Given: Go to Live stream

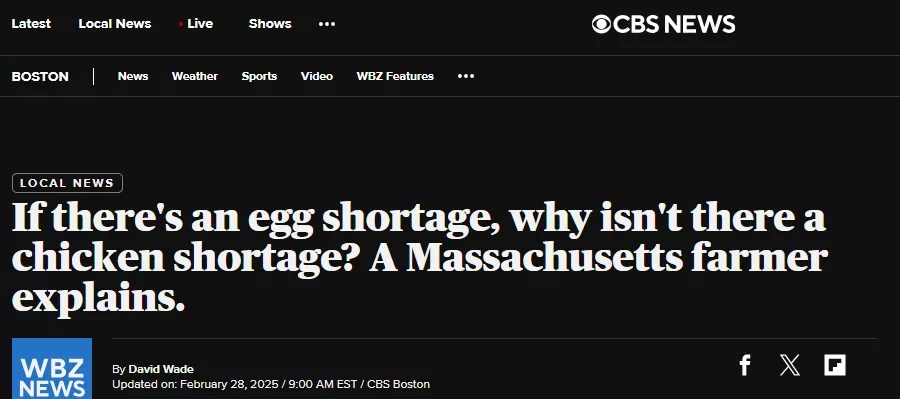Looking at the screenshot, I should click(196, 24).
